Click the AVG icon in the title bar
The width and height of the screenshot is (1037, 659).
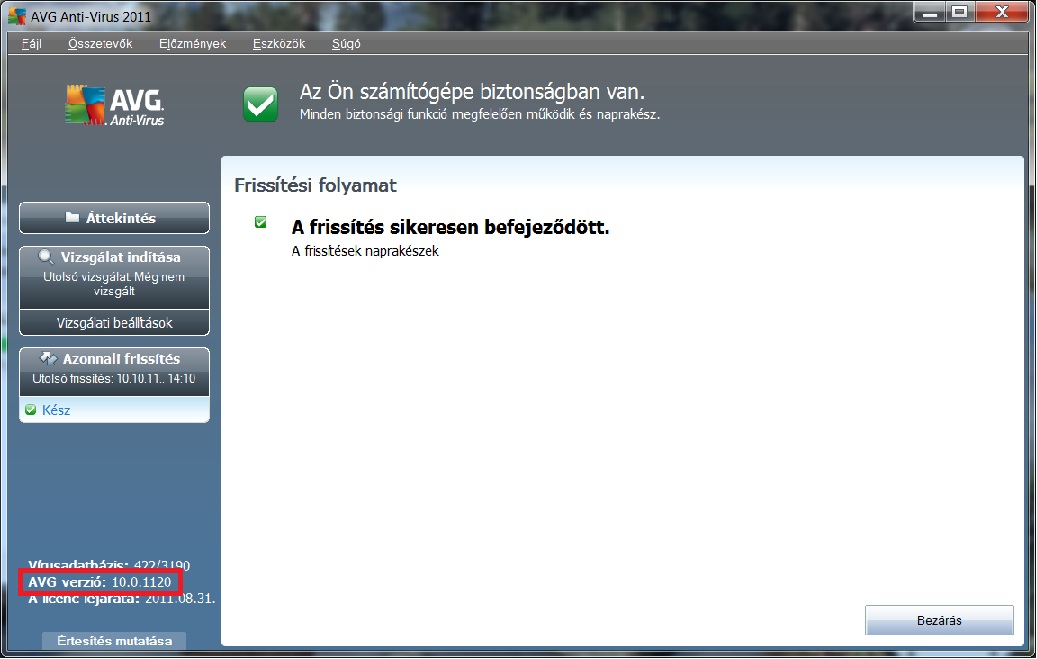tap(17, 14)
